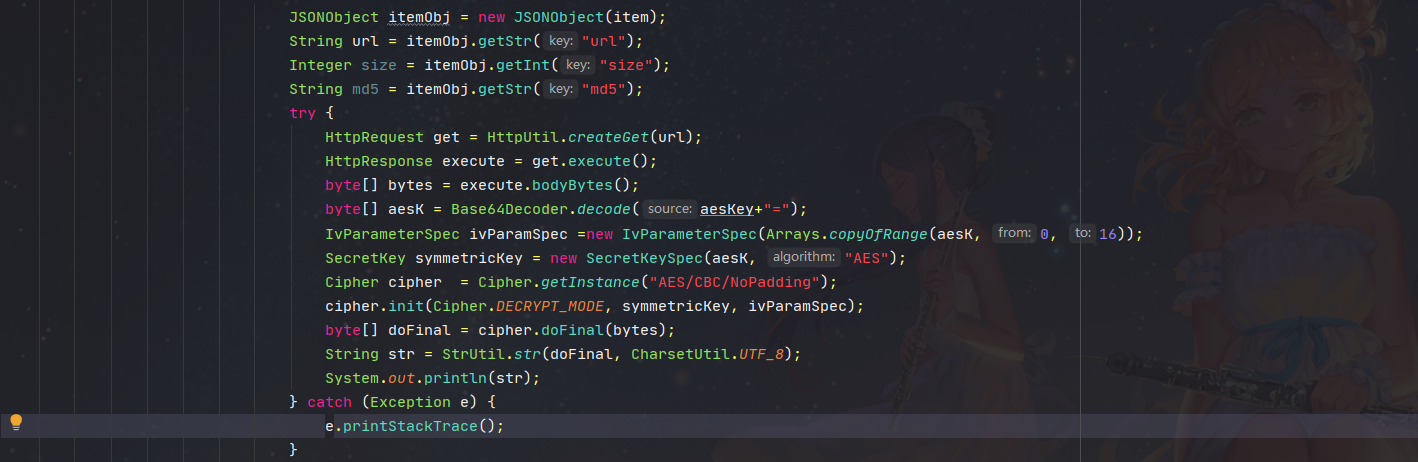Image resolution: width=1418 pixels, height=462 pixels.
Task: Click the 'UTF_8' constant
Action: pyautogui.click(x=761, y=353)
